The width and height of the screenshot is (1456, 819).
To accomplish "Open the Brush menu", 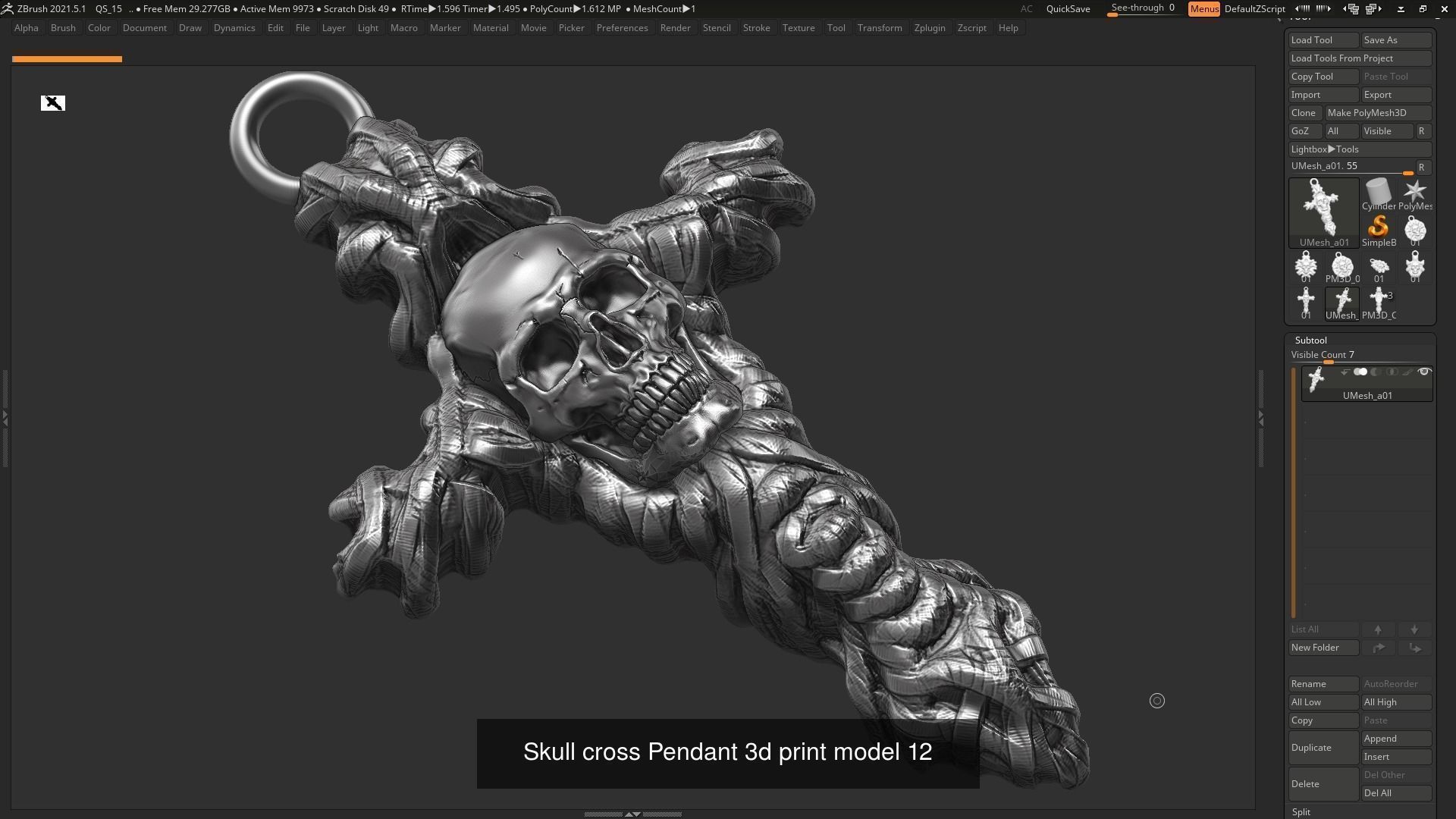I will pyautogui.click(x=63, y=28).
